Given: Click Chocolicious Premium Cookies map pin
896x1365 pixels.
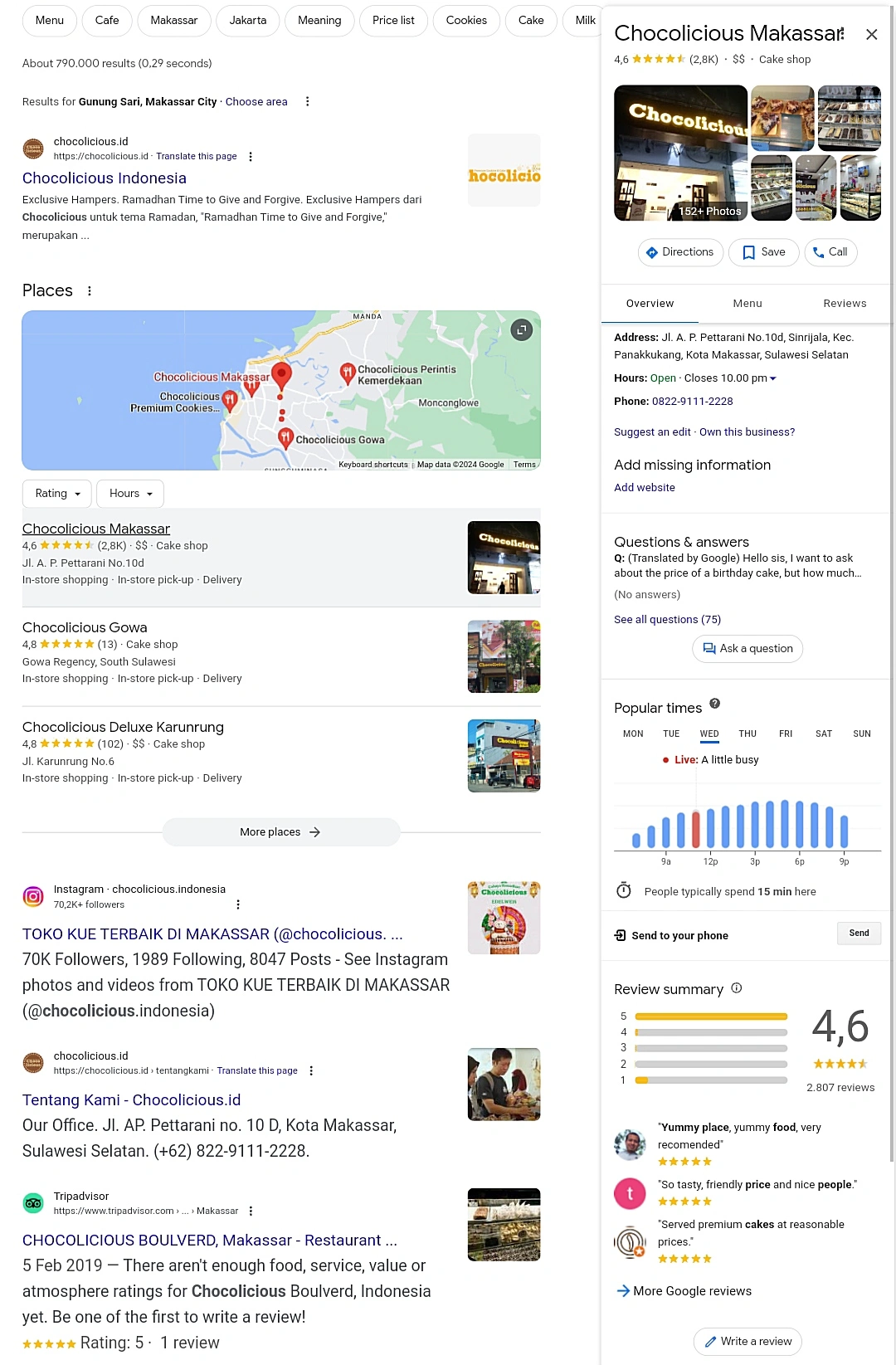Looking at the screenshot, I should (230, 402).
